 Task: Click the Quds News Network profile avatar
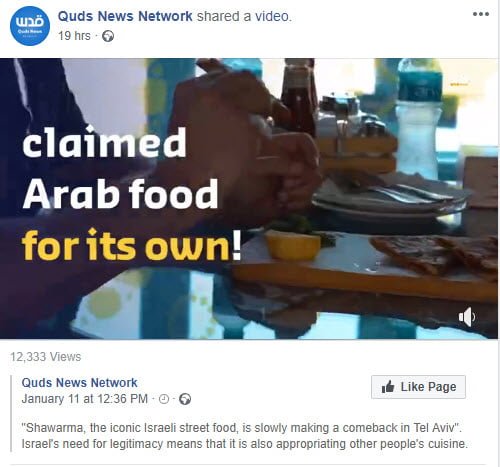30,26
